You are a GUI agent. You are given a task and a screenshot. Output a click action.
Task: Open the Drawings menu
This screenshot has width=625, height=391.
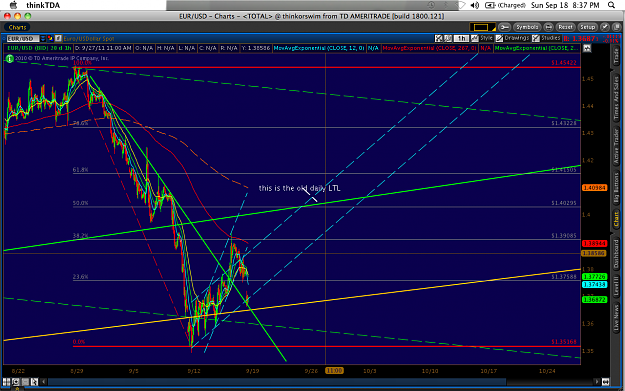coord(512,38)
